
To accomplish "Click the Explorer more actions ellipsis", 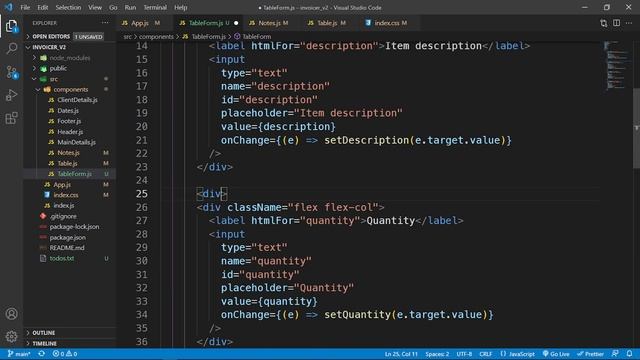I will pos(105,23).
